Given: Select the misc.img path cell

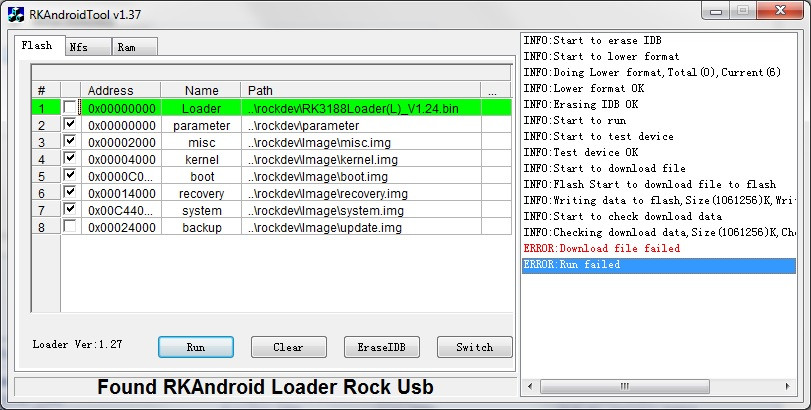Looking at the screenshot, I should [x=361, y=143].
